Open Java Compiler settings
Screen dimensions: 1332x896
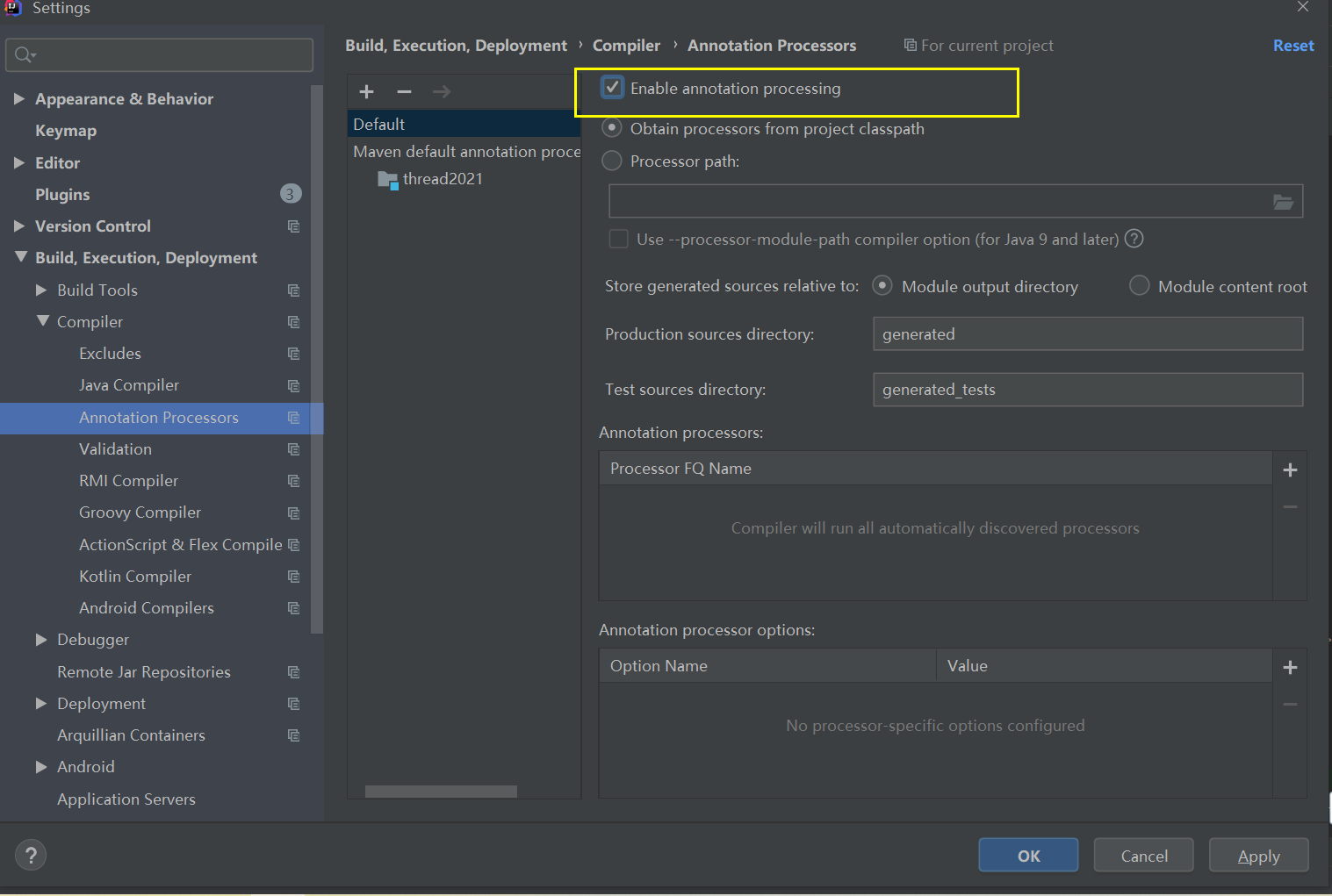coord(129,385)
